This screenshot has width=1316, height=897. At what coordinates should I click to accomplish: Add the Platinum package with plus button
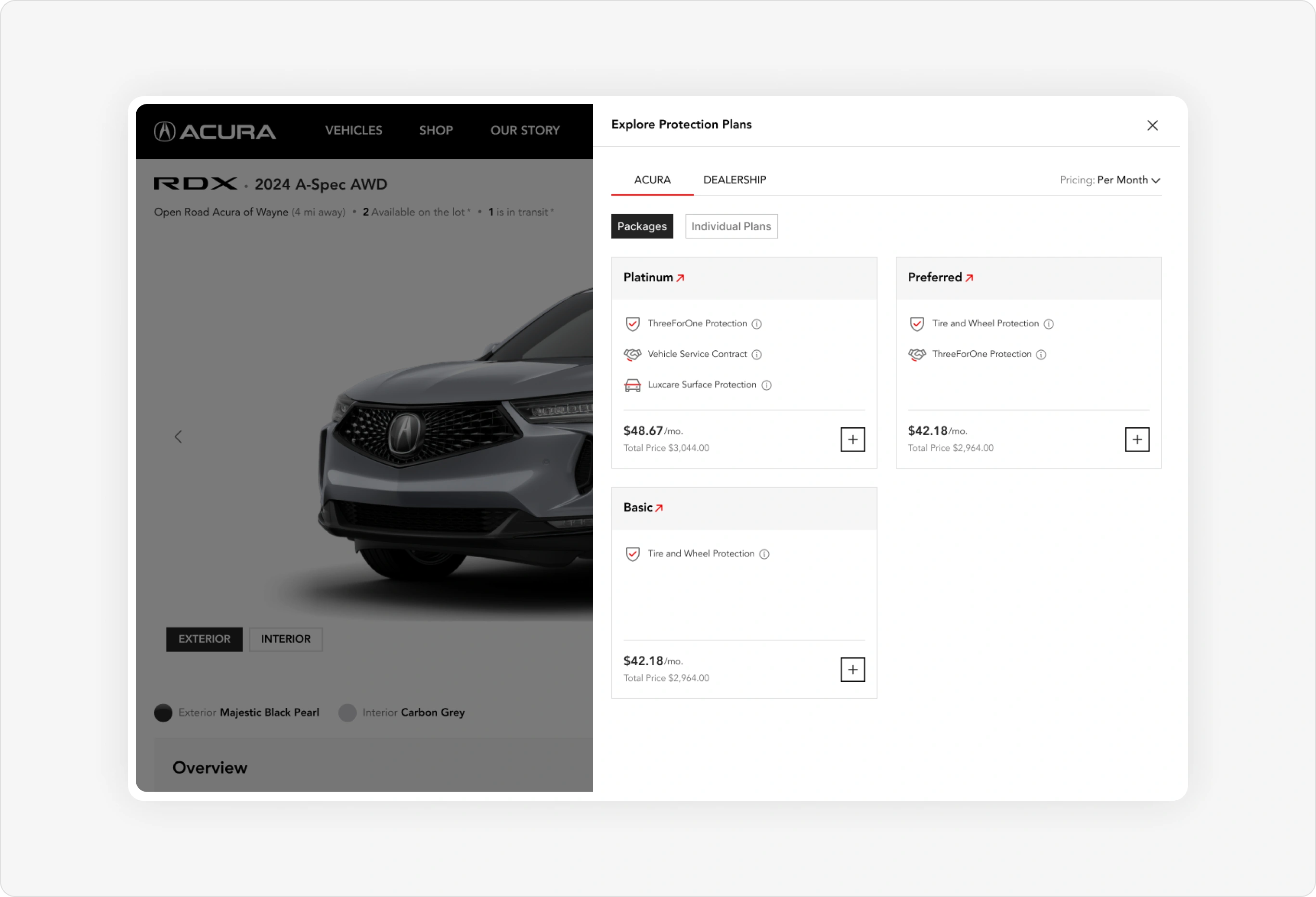coord(852,439)
